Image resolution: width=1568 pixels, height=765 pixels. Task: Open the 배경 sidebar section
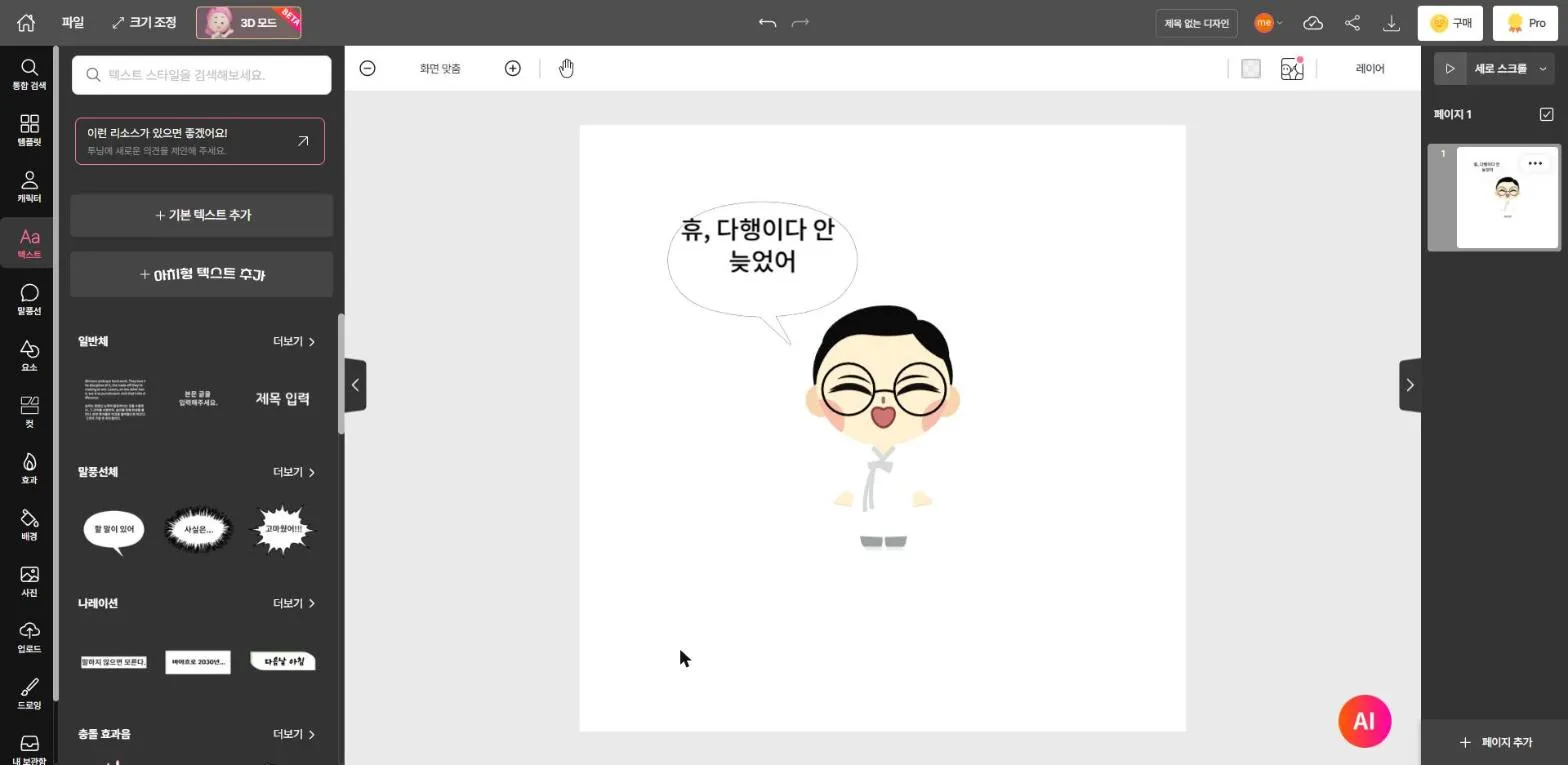[x=29, y=524]
